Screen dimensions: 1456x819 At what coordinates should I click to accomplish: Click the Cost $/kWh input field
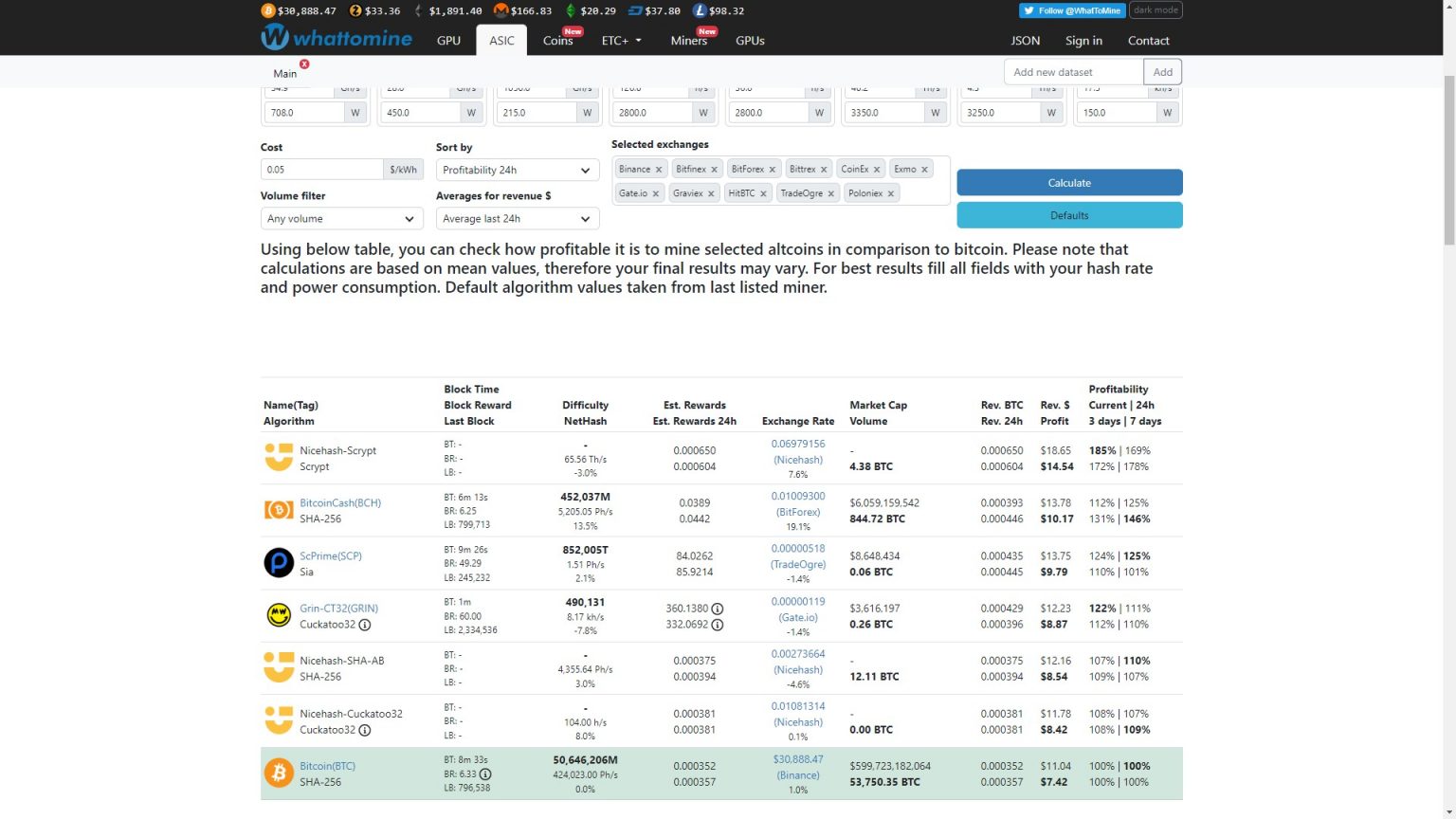(x=322, y=170)
